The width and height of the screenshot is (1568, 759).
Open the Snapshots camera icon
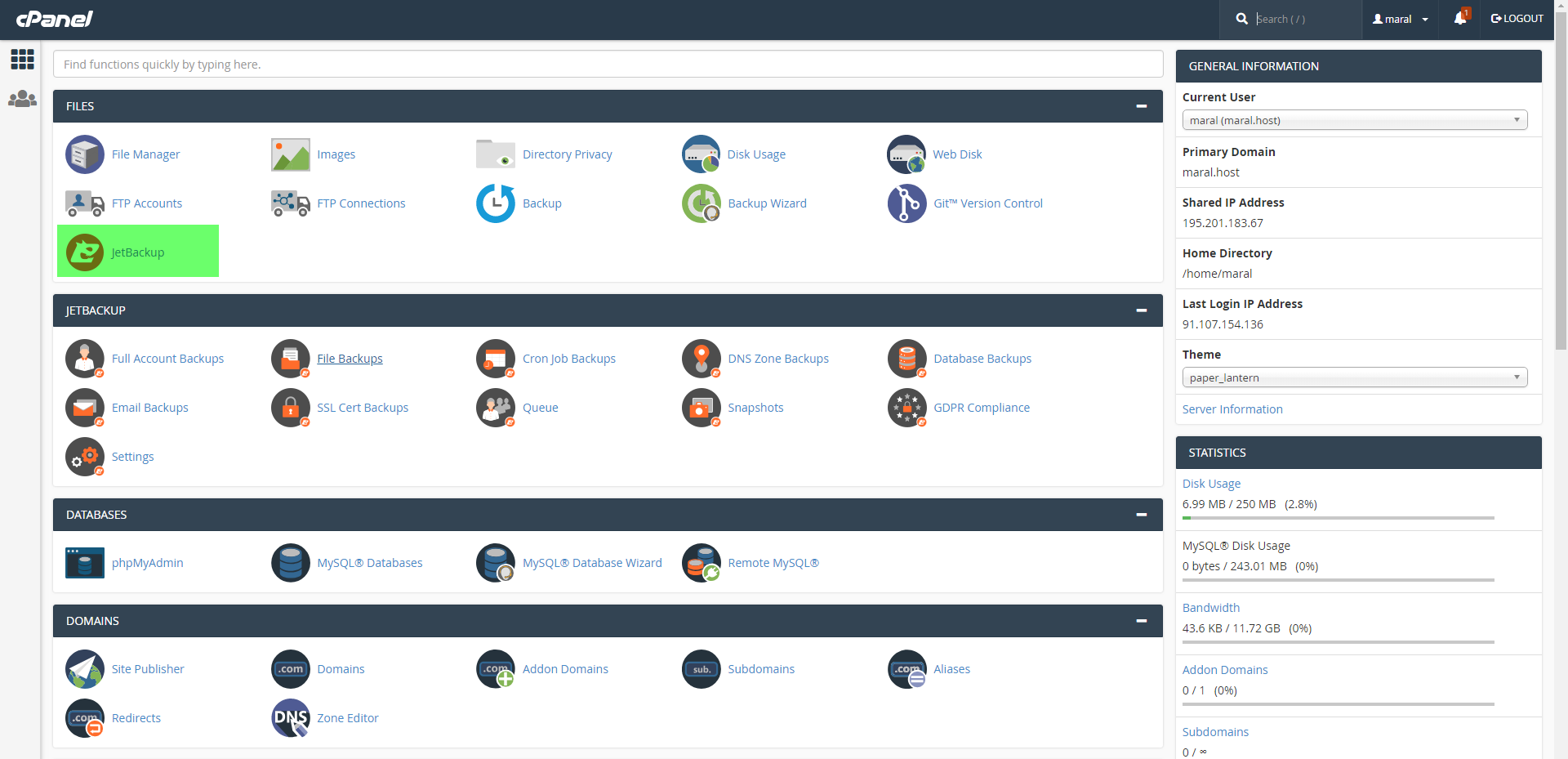coord(702,408)
